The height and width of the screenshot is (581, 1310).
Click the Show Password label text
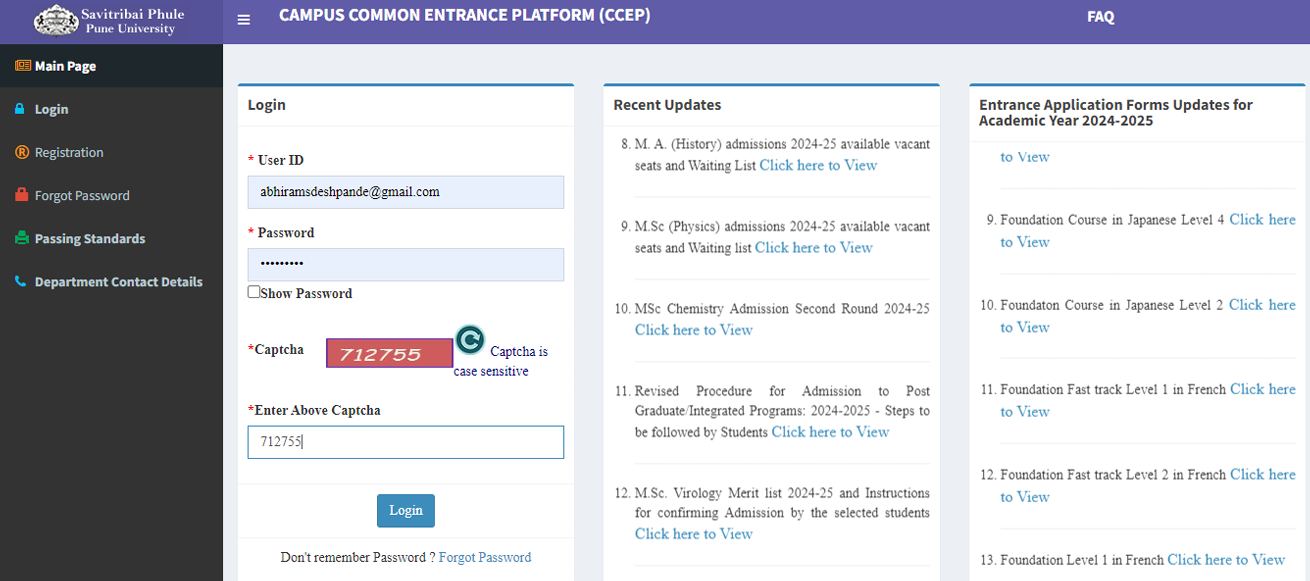point(306,293)
